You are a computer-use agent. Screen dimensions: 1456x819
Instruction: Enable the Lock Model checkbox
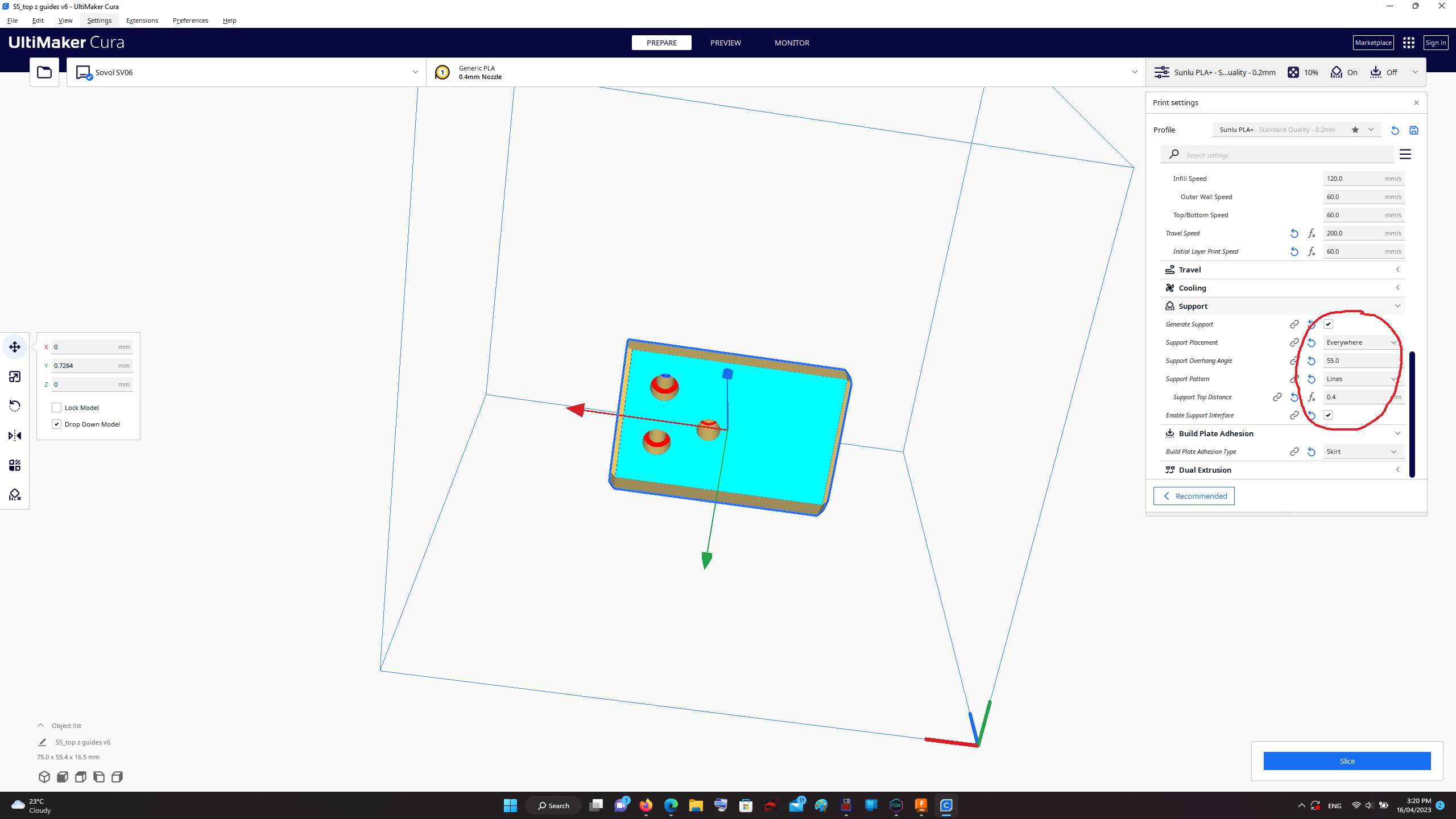pyautogui.click(x=57, y=407)
